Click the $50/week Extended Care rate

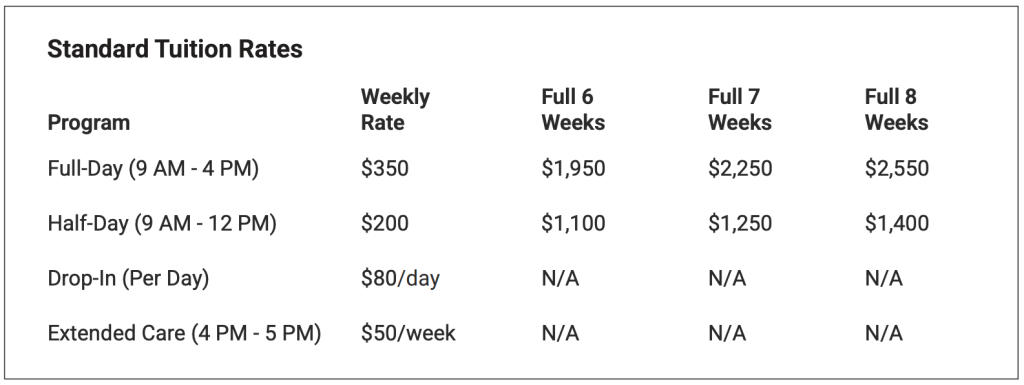pyautogui.click(x=409, y=333)
